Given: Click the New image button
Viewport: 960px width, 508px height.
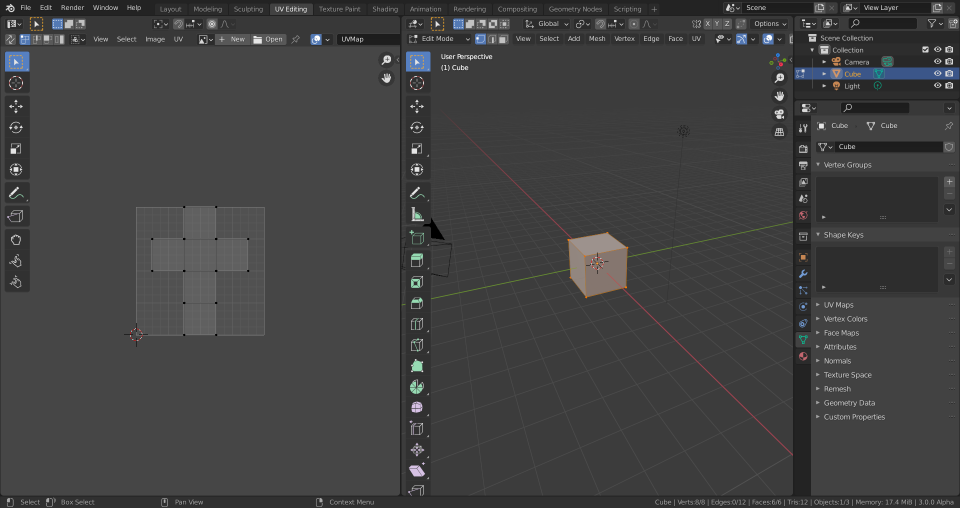Looking at the screenshot, I should [233, 39].
